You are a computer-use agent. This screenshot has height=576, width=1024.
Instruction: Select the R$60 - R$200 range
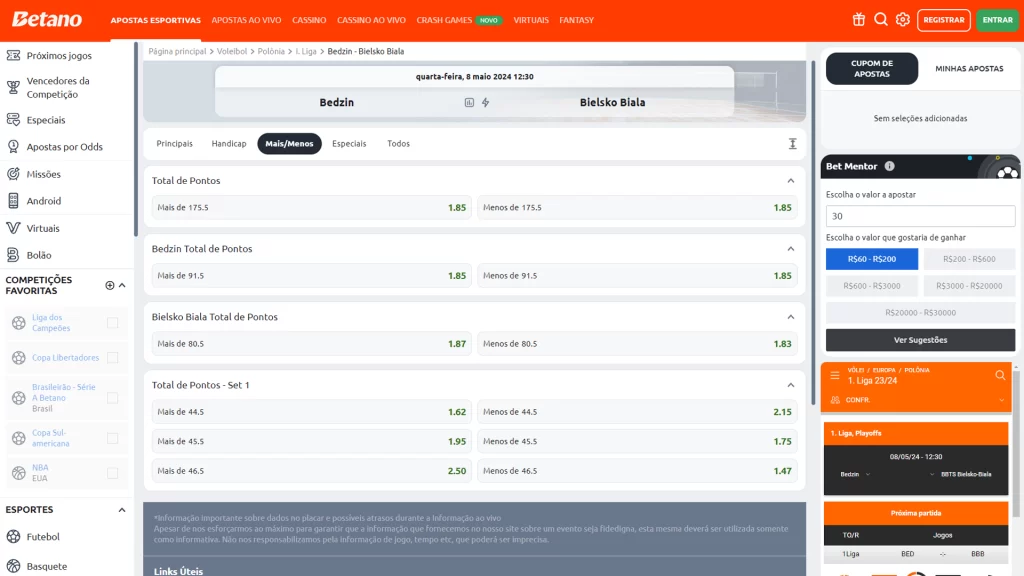click(x=871, y=259)
